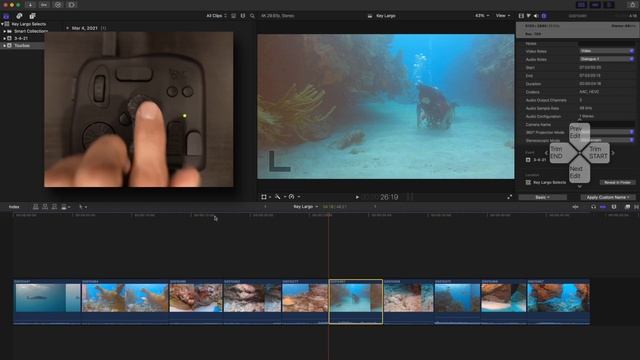This screenshot has height=360, width=640.
Task: Open the edit mode dropdown arrow
Action: [x=69, y=207]
